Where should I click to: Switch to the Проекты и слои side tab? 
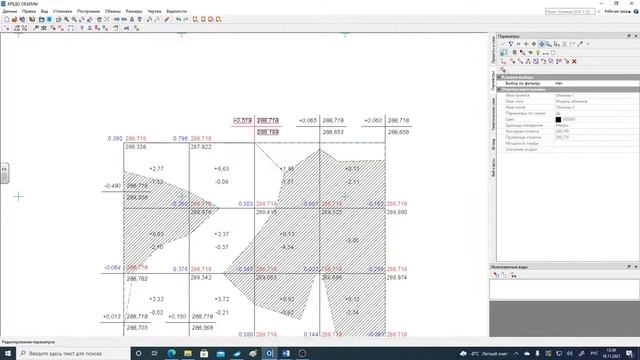pos(493,49)
